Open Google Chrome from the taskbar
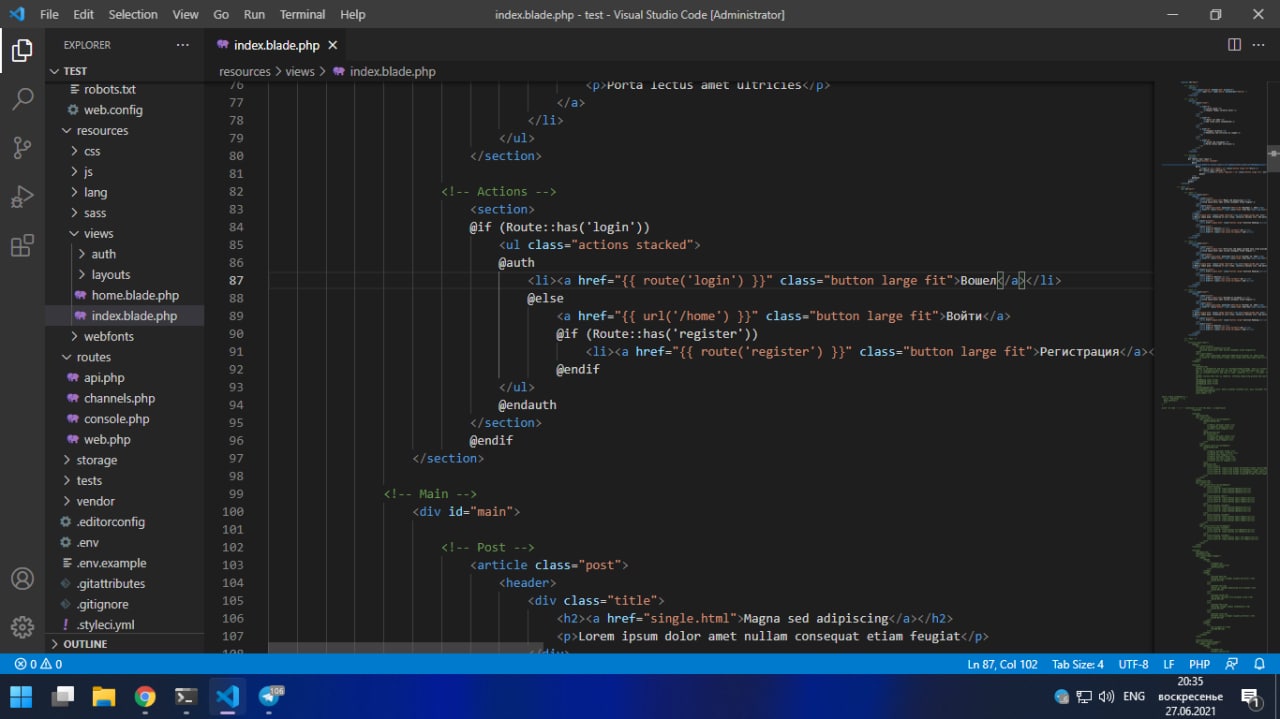This screenshot has height=719, width=1280. (145, 696)
